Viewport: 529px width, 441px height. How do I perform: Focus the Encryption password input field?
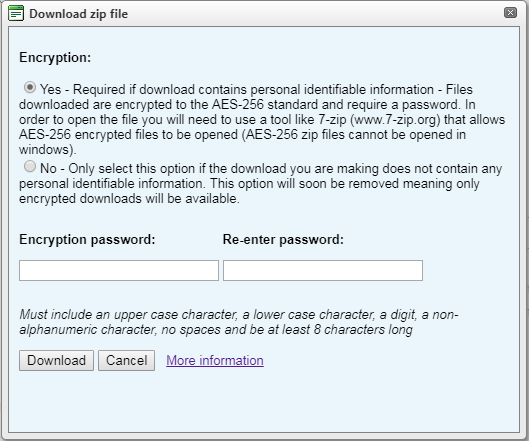[x=119, y=270]
